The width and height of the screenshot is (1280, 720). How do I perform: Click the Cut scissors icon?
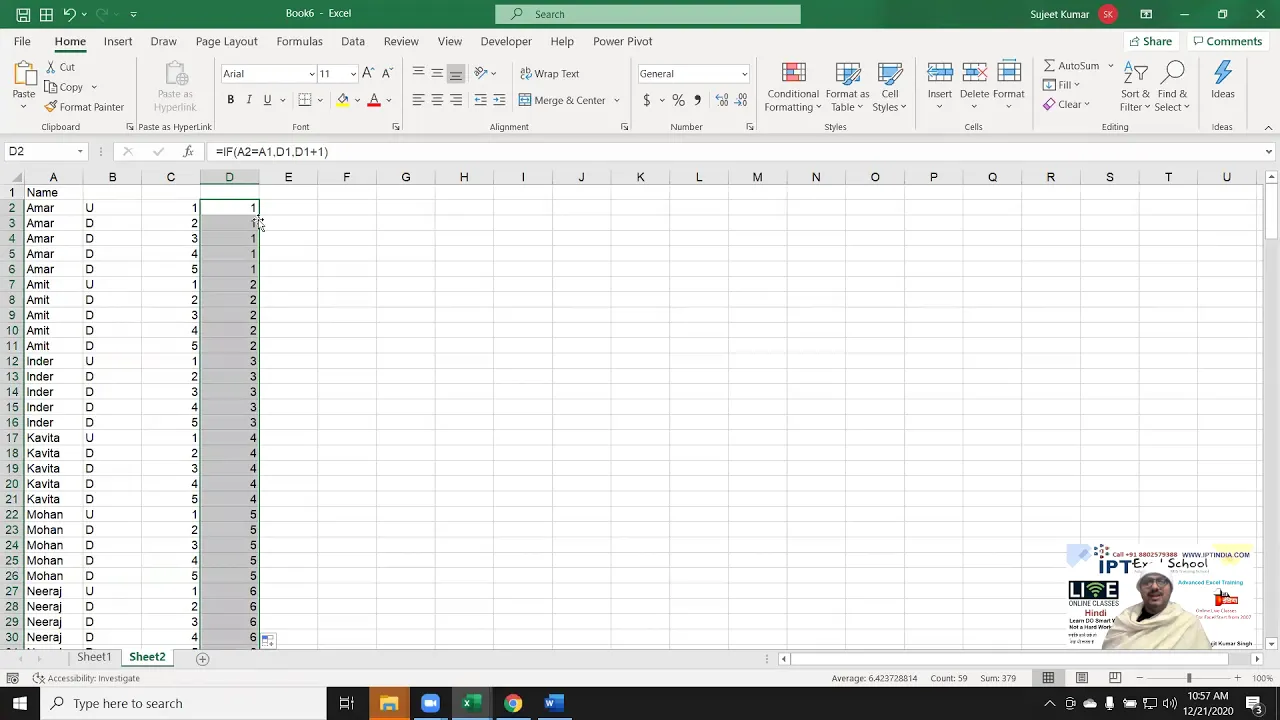click(51, 67)
